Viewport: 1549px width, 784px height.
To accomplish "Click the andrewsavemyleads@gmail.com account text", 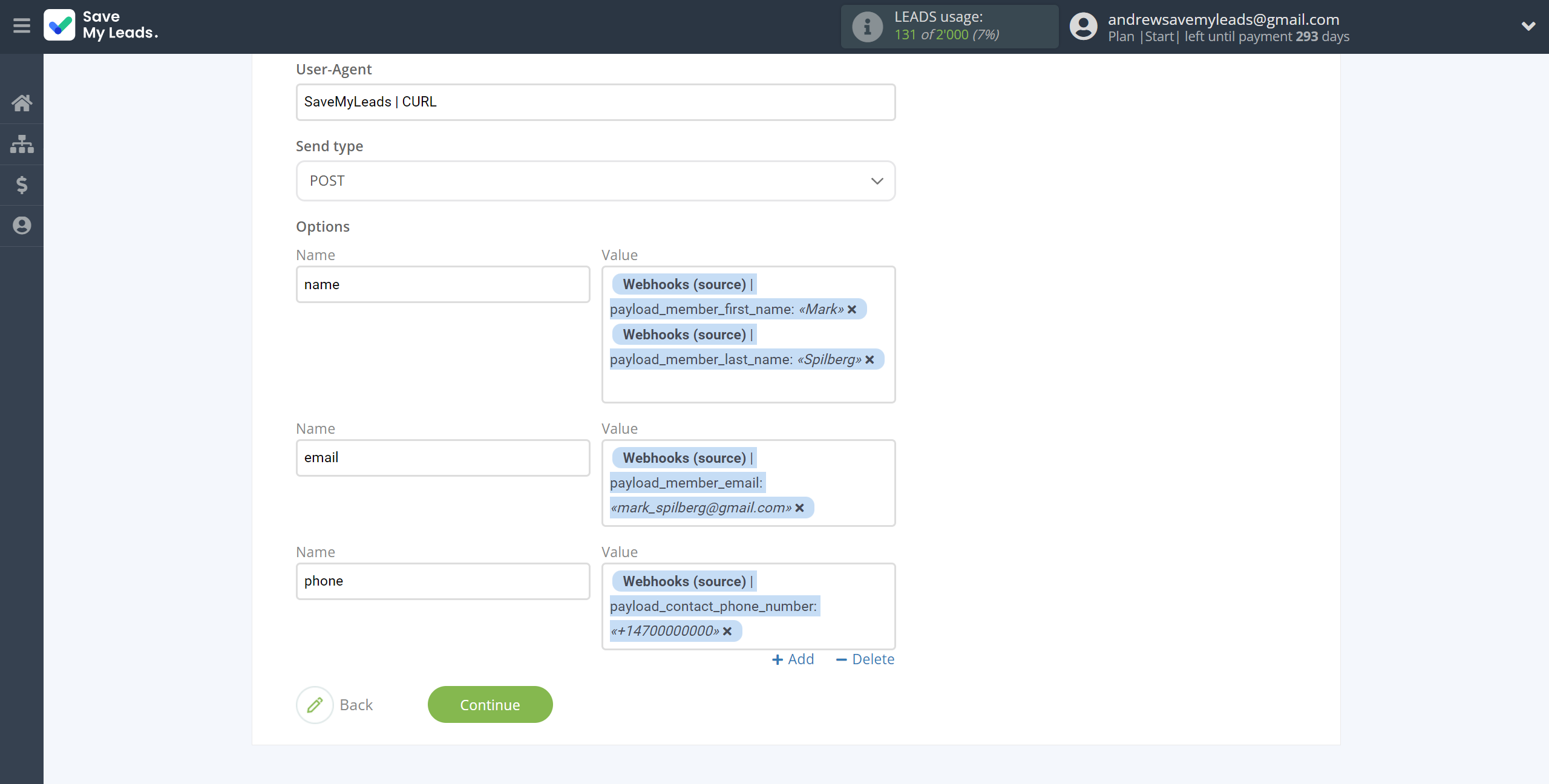I will (x=1223, y=19).
